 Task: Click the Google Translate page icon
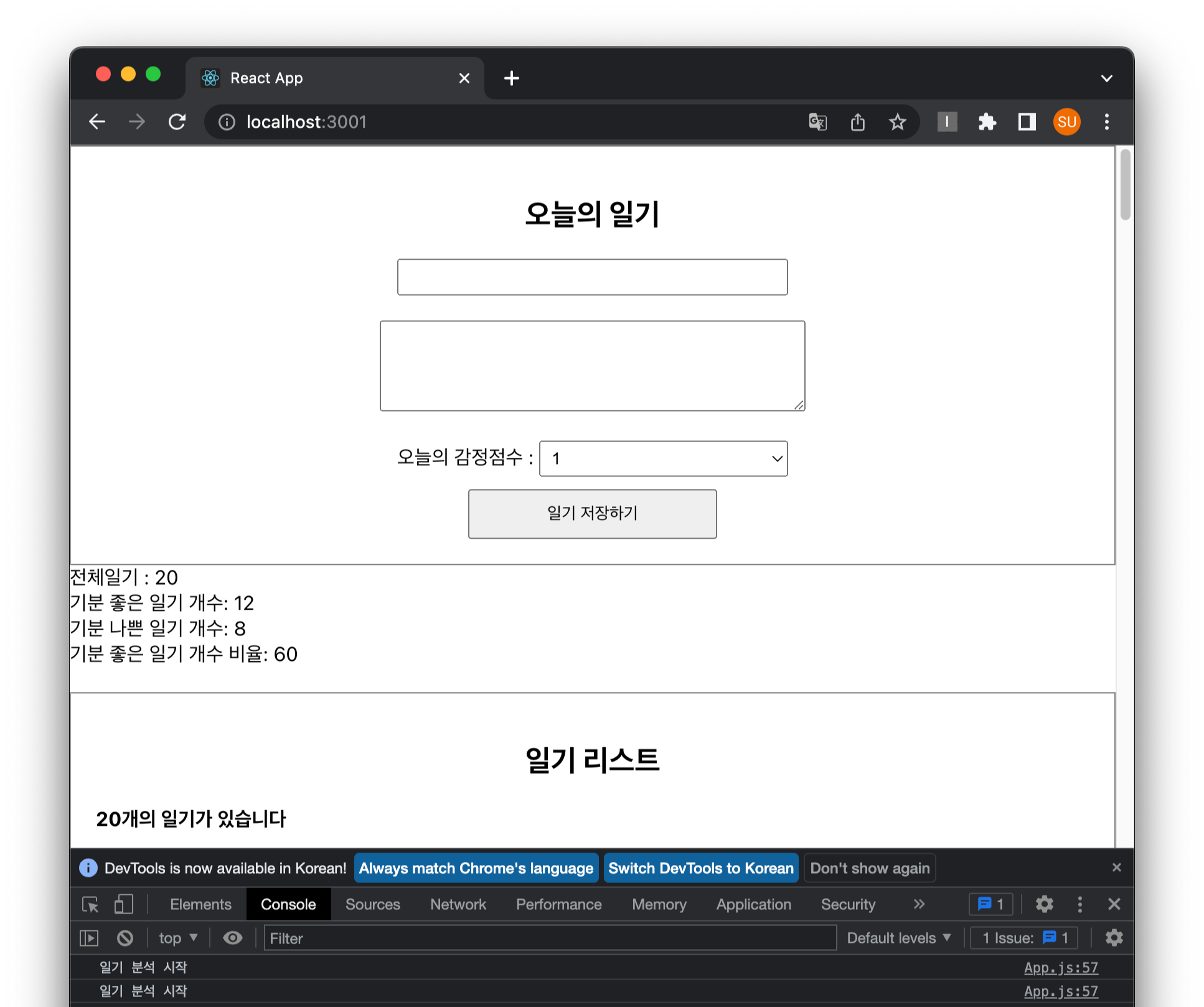click(817, 122)
